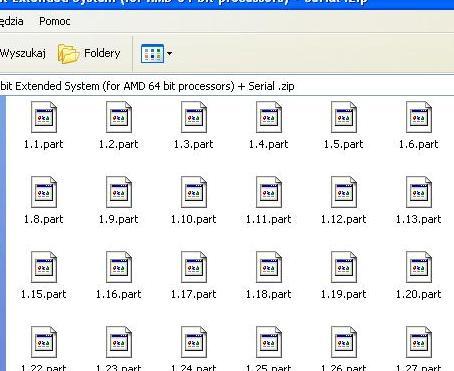Select the 1.27.part file icon
Screen dimensions: 454x371
point(419,342)
